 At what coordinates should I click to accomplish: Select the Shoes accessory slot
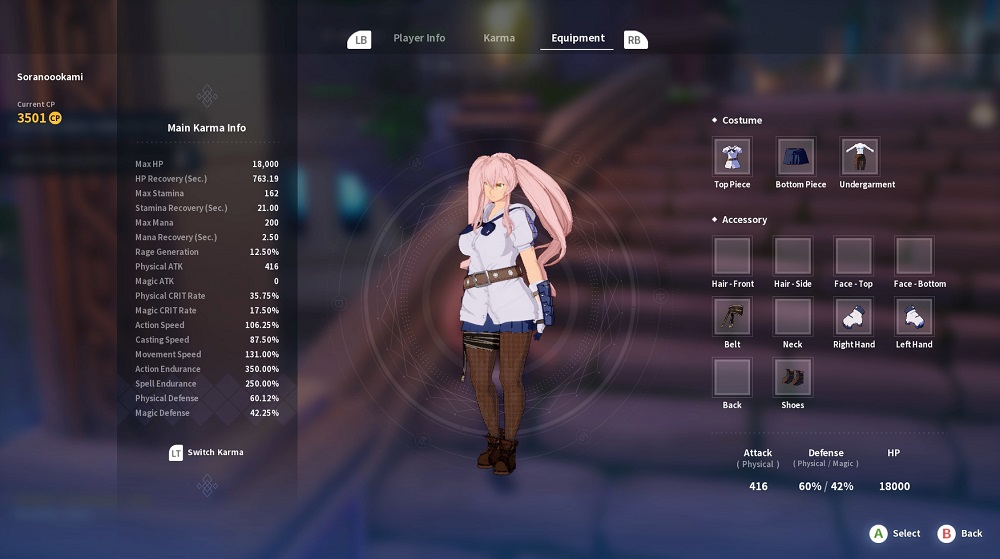tap(793, 377)
